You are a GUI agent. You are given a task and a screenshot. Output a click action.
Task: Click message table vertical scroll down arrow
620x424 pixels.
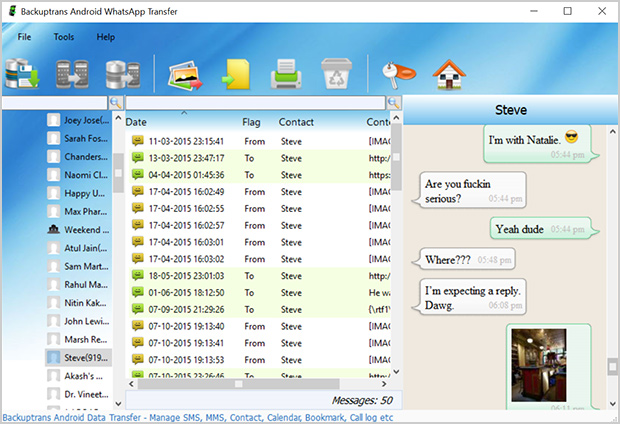tap(397, 372)
